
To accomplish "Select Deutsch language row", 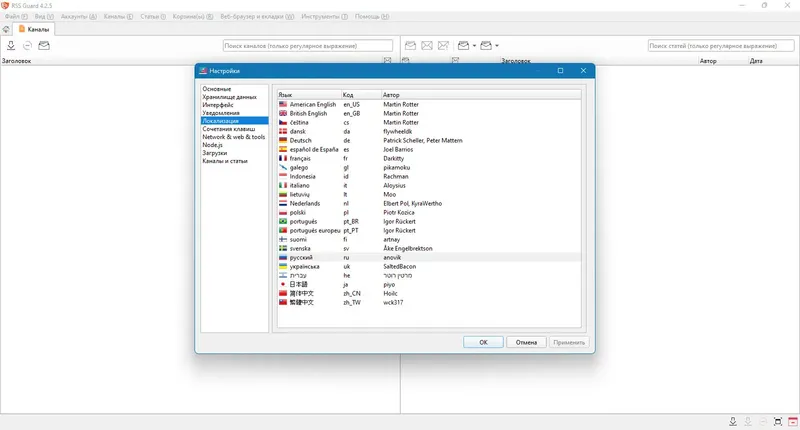I will click(x=429, y=140).
